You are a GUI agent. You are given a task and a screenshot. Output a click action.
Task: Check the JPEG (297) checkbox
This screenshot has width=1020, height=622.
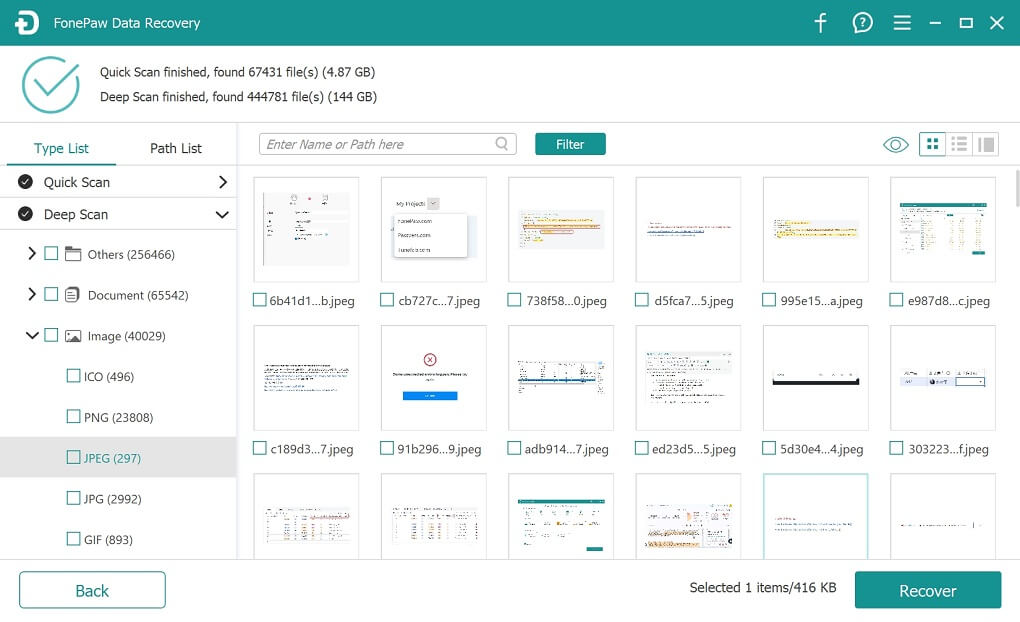pos(74,457)
